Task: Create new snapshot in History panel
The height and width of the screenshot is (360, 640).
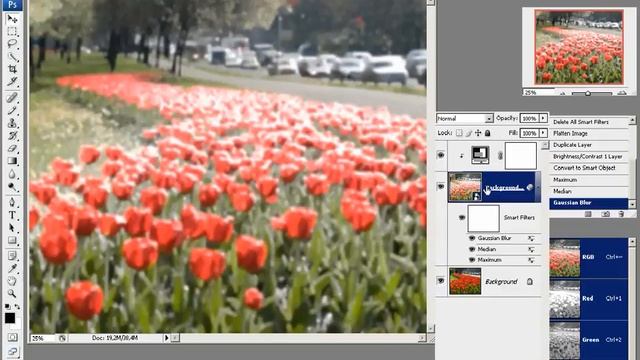Action: [605, 214]
